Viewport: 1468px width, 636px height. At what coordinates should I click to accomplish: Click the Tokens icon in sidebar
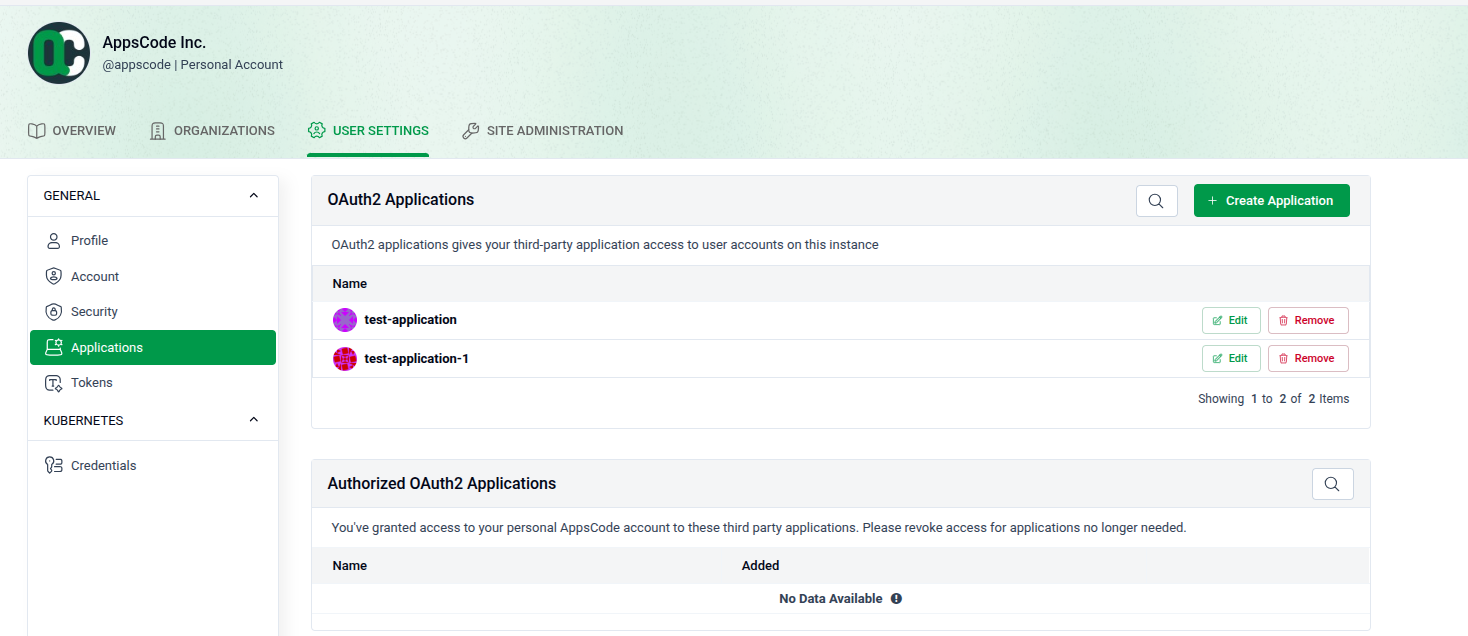(x=53, y=382)
